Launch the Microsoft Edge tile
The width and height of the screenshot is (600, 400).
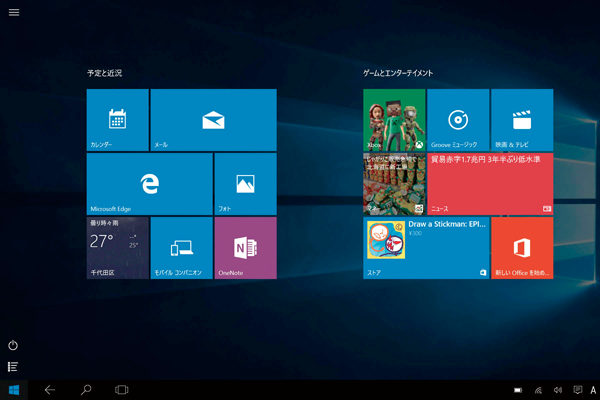click(150, 184)
